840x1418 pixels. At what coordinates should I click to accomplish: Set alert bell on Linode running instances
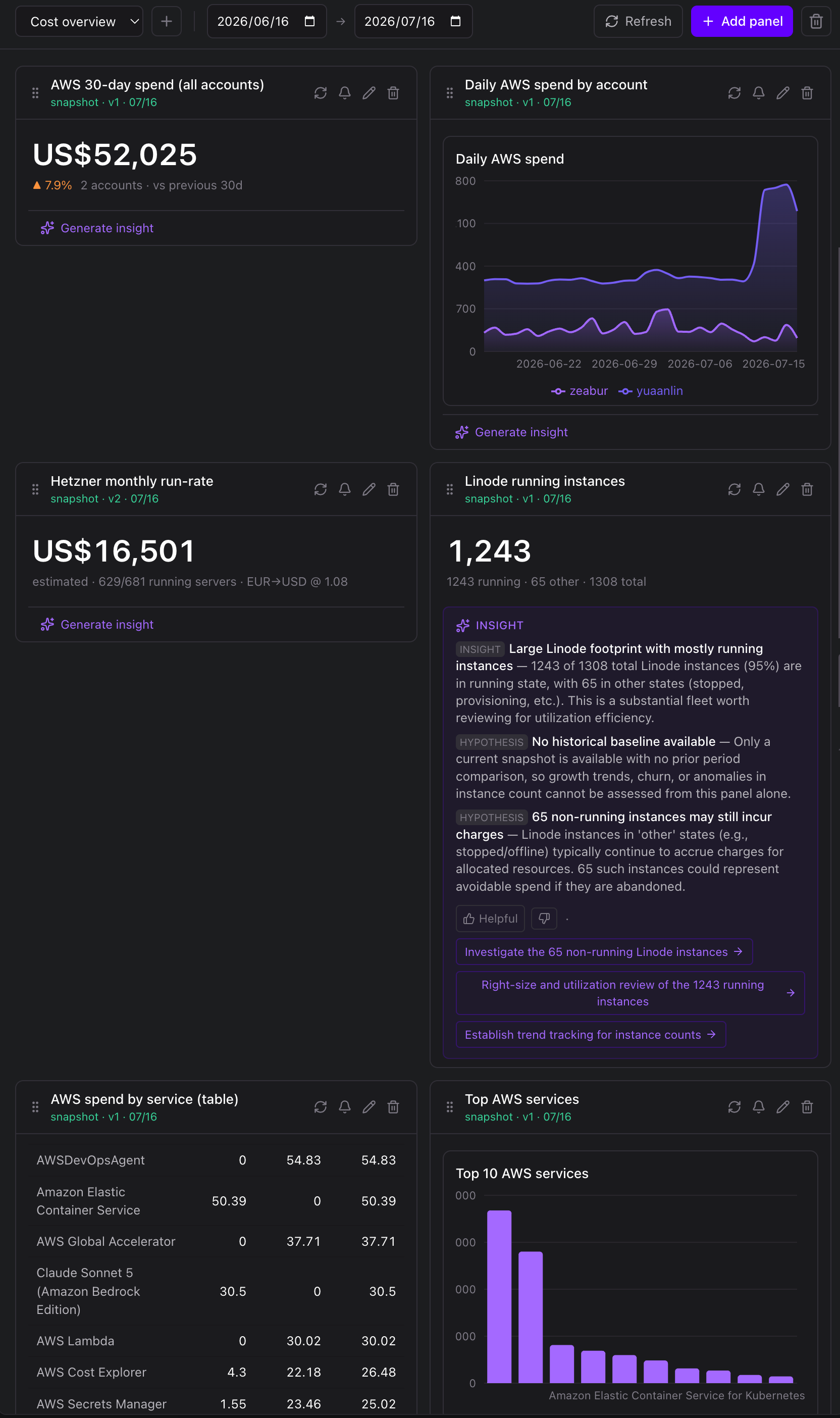click(759, 489)
